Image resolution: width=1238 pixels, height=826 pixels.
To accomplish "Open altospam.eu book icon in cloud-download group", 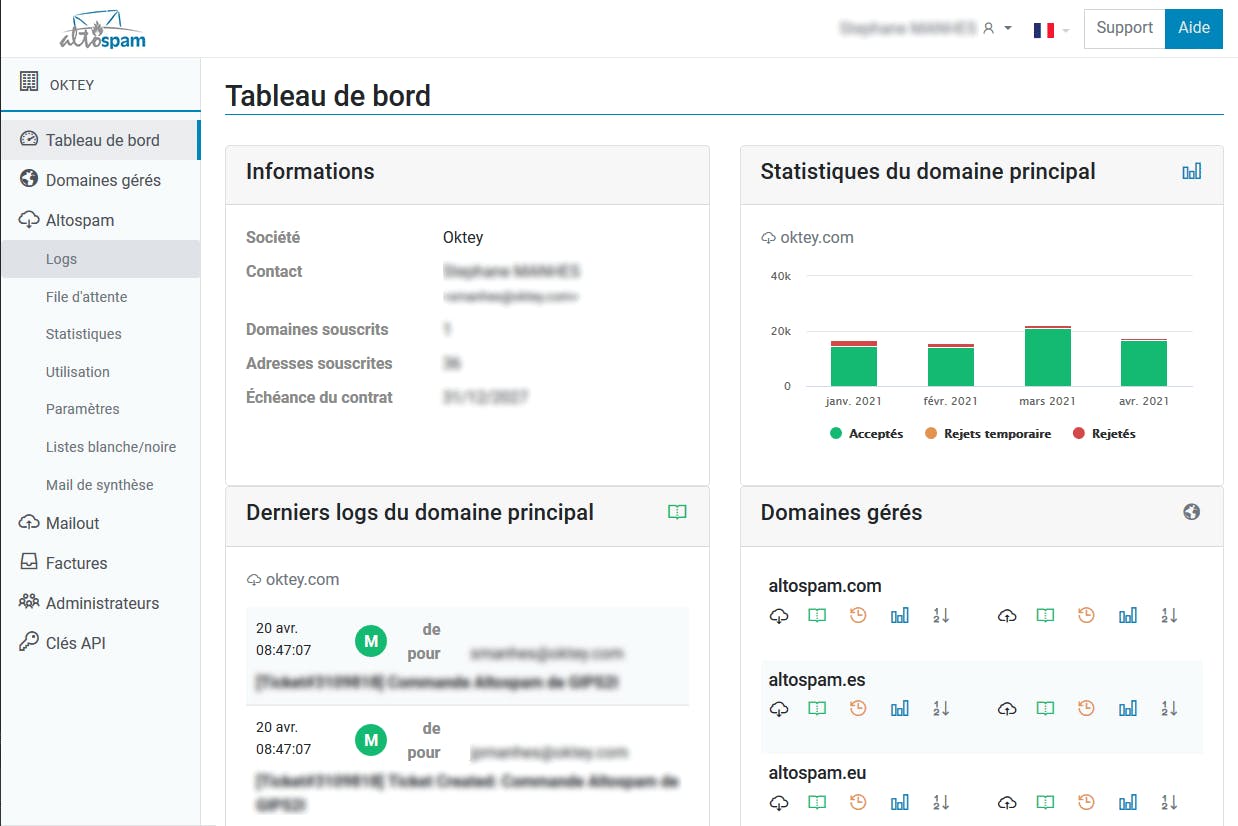I will click(x=817, y=802).
